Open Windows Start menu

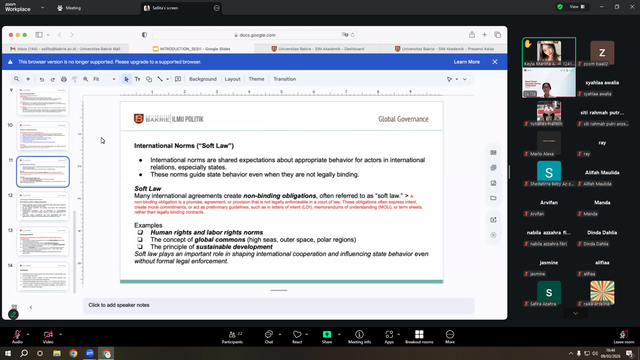pyautogui.click(x=8, y=353)
